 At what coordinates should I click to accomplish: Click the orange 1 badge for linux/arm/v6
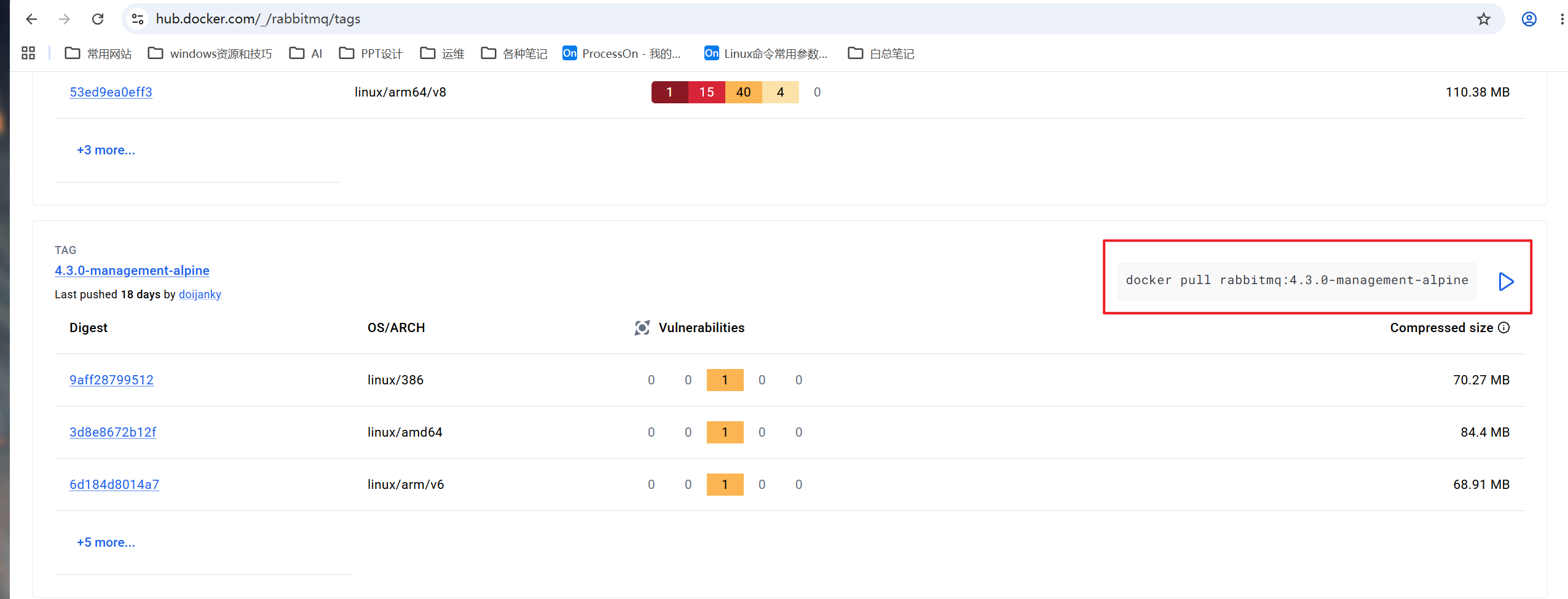[x=725, y=485]
